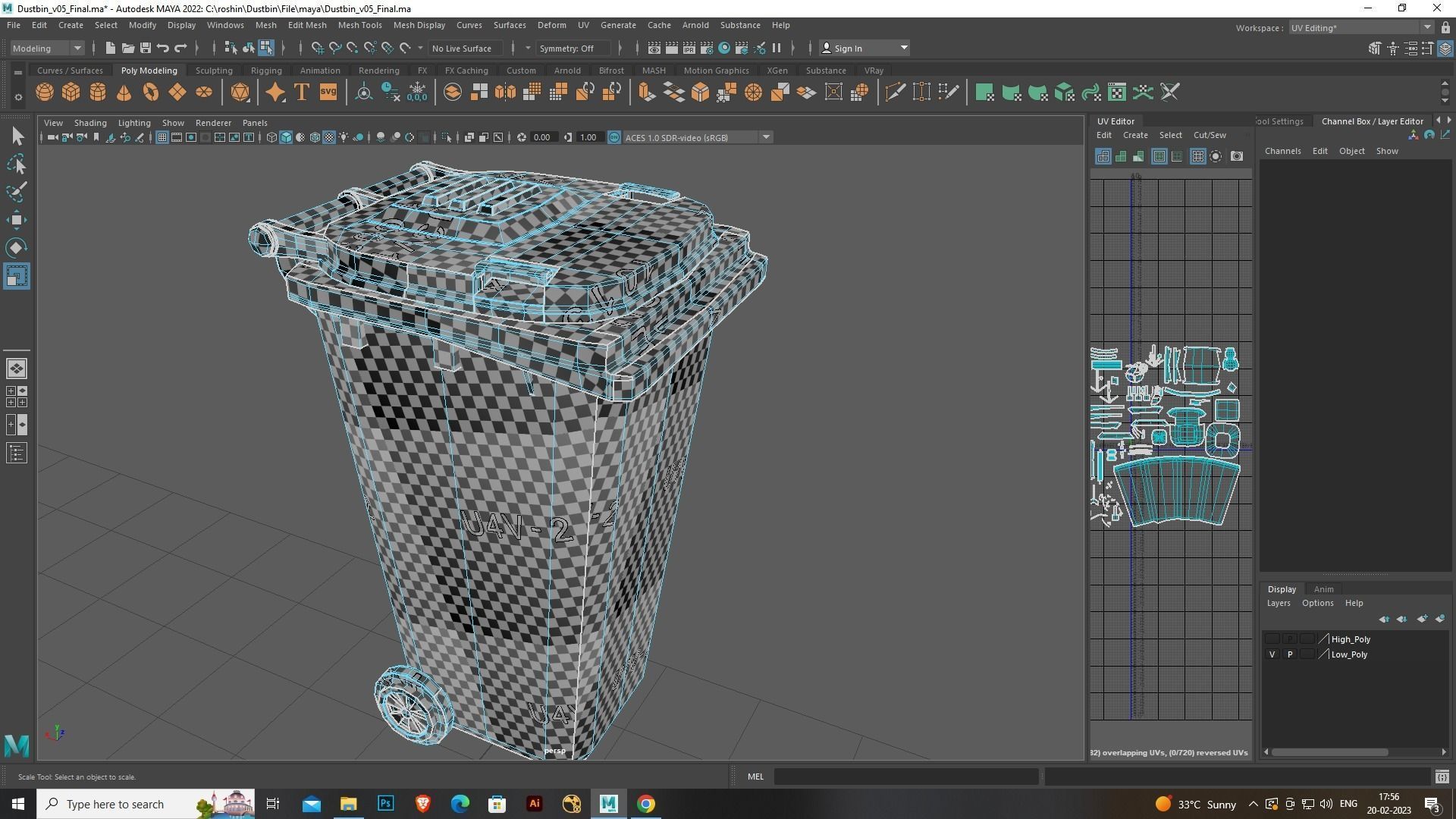Screen dimensions: 1456x819
Task: Expand the Sign In dropdown arrow
Action: point(904,48)
